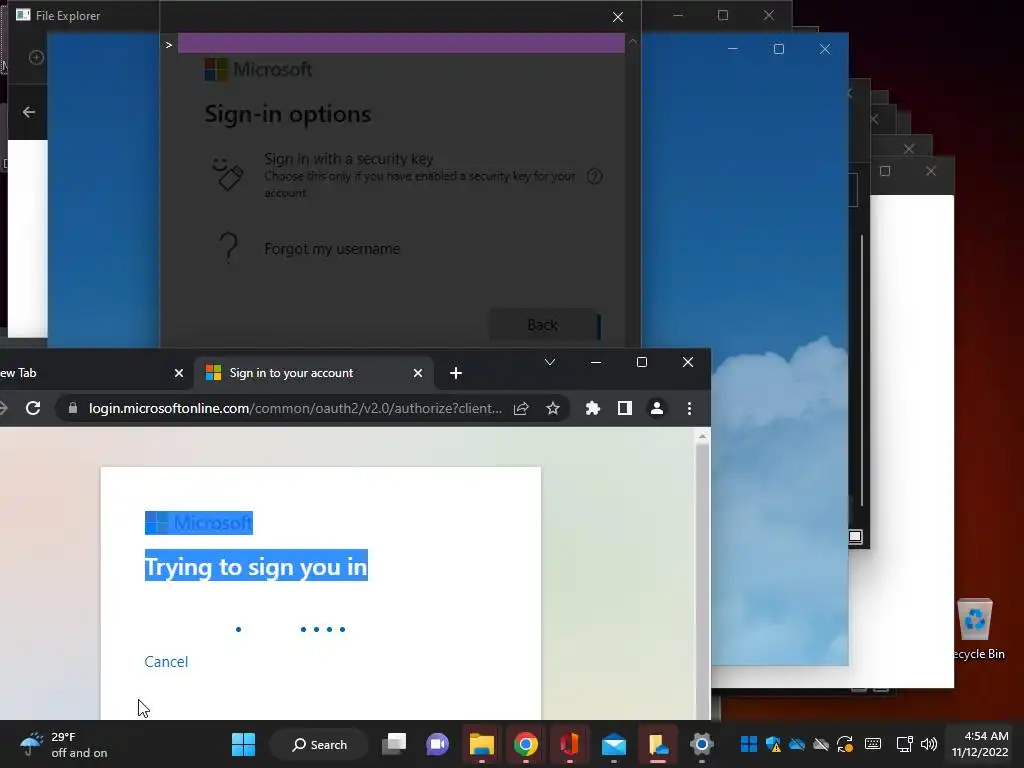Open Settings gear on taskbar
1024x768 pixels.
pos(701,744)
